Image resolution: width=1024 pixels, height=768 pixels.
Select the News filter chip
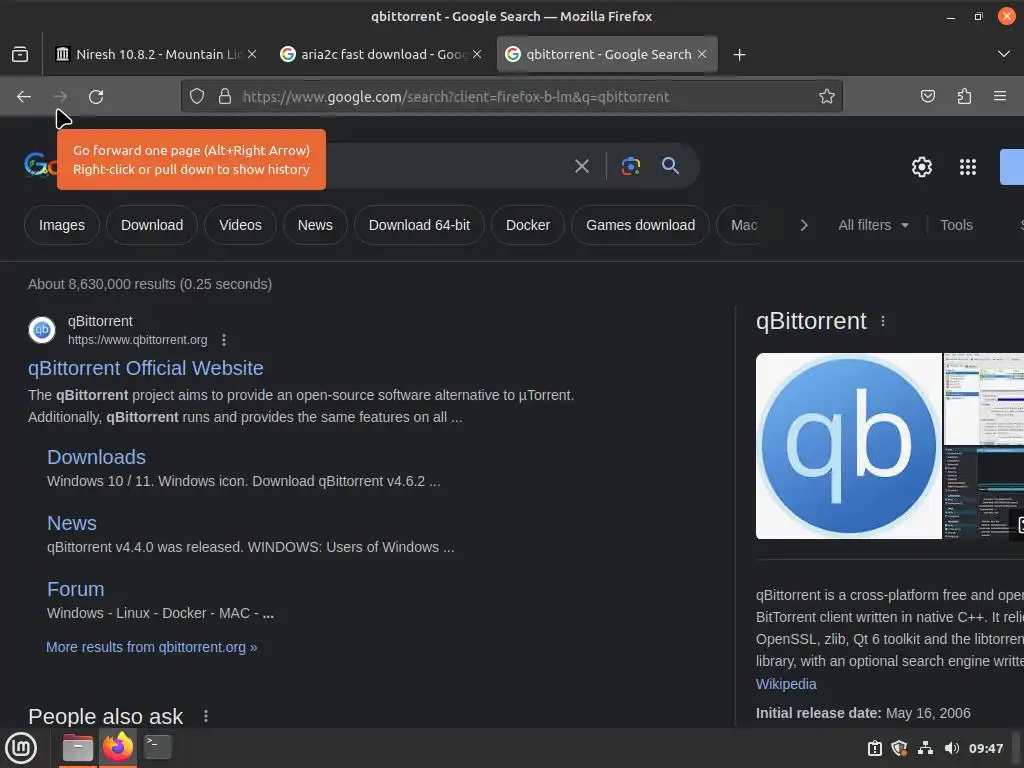tap(315, 225)
